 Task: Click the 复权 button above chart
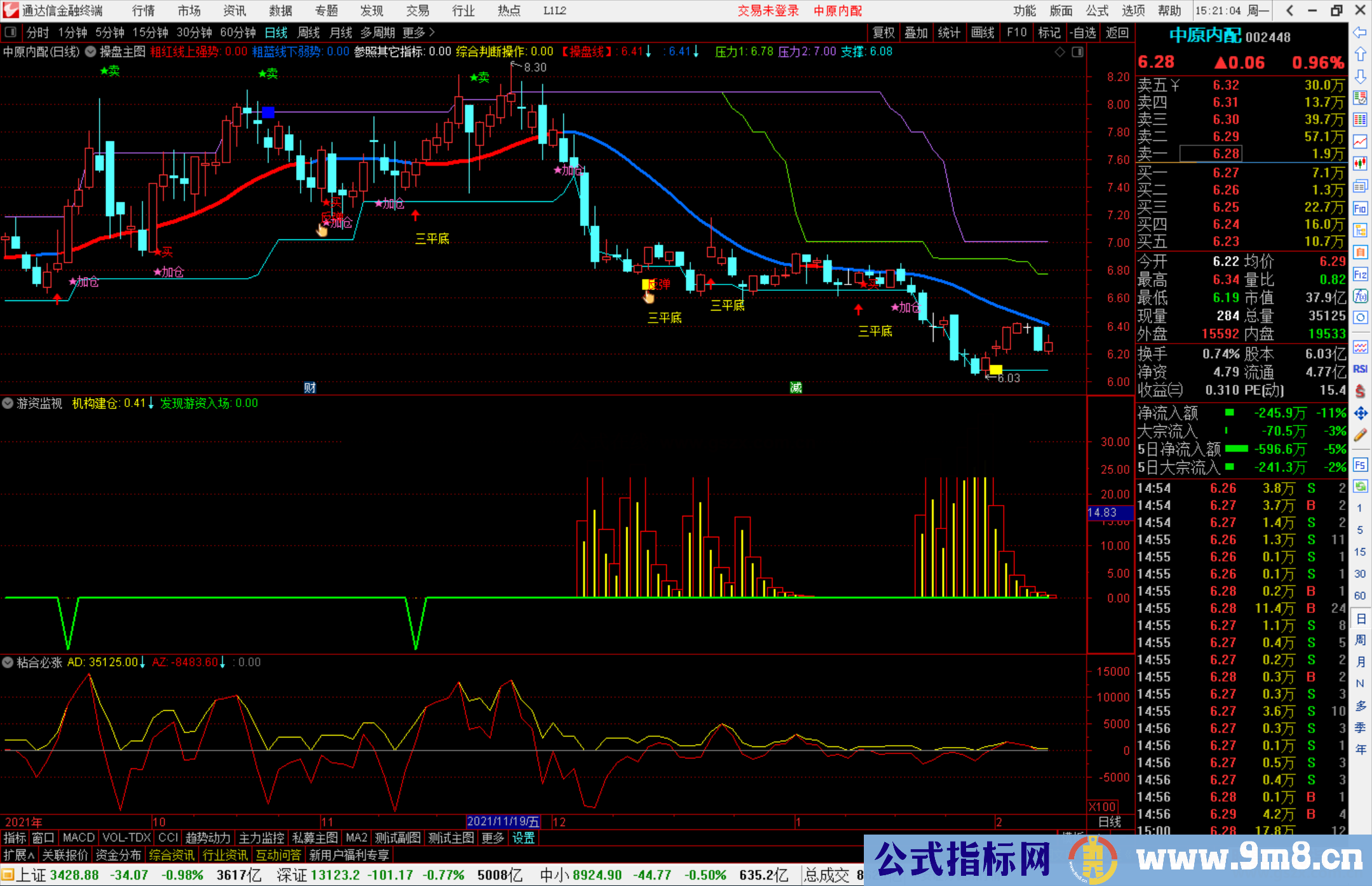click(x=883, y=32)
